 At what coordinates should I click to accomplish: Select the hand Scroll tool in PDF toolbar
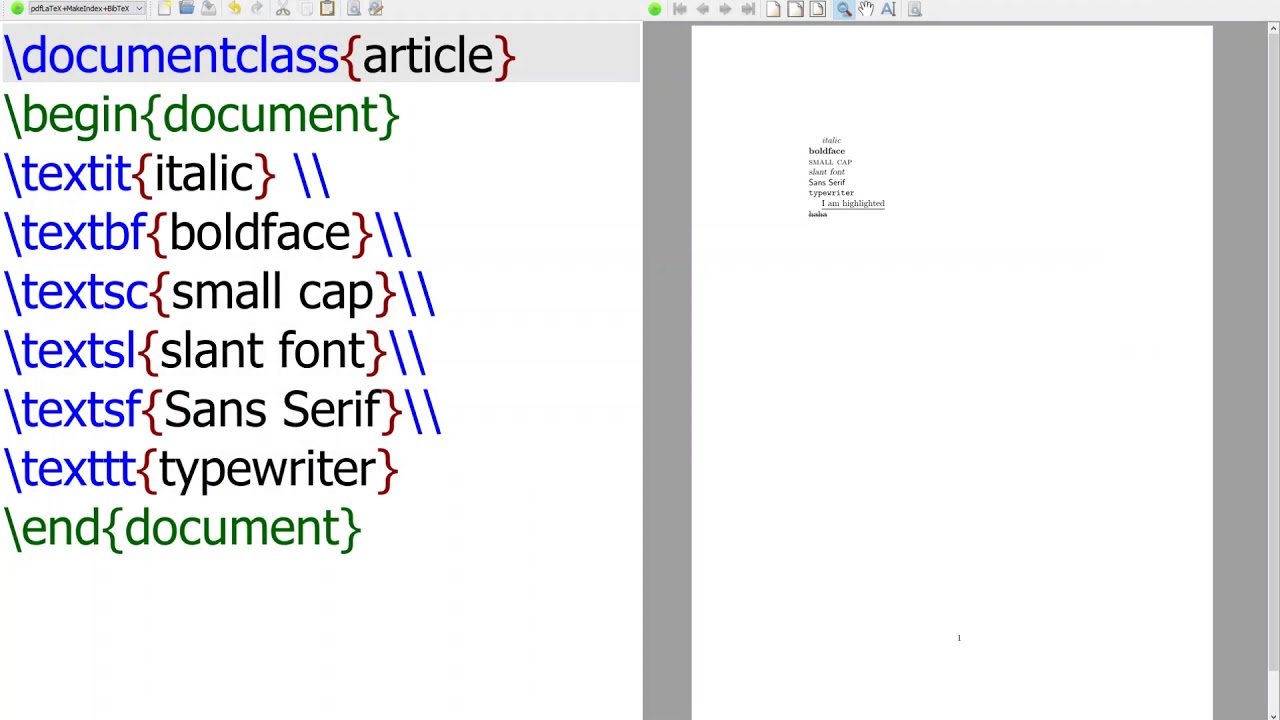click(866, 9)
